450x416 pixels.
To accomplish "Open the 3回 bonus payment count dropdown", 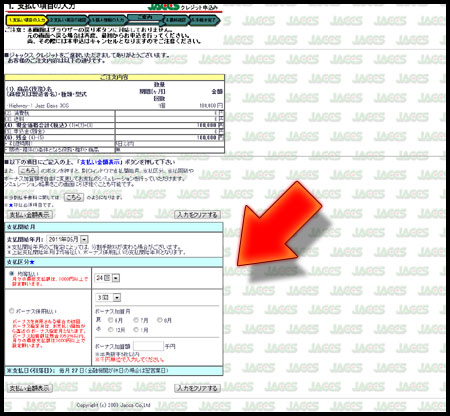I will 109,297.
